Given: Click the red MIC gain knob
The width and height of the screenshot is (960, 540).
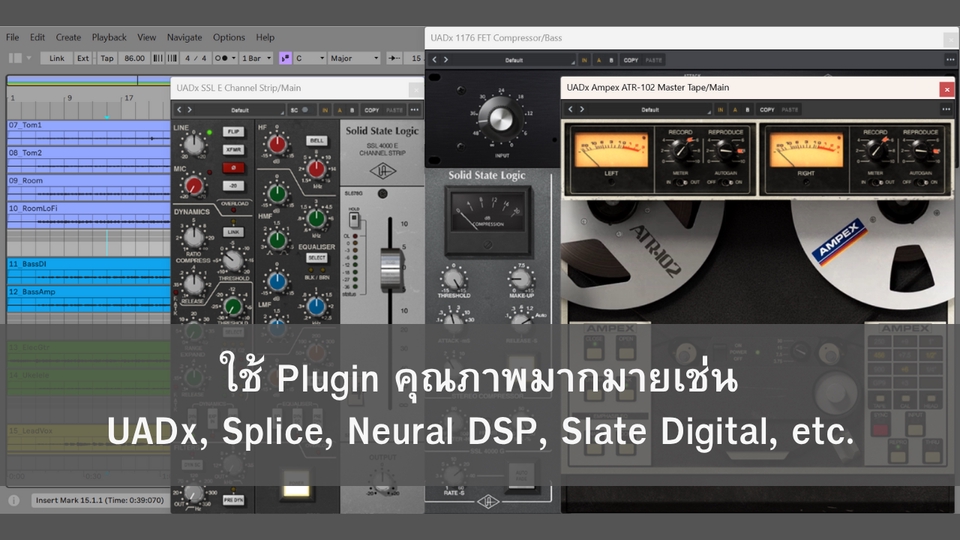Looking at the screenshot, I should (x=193, y=186).
